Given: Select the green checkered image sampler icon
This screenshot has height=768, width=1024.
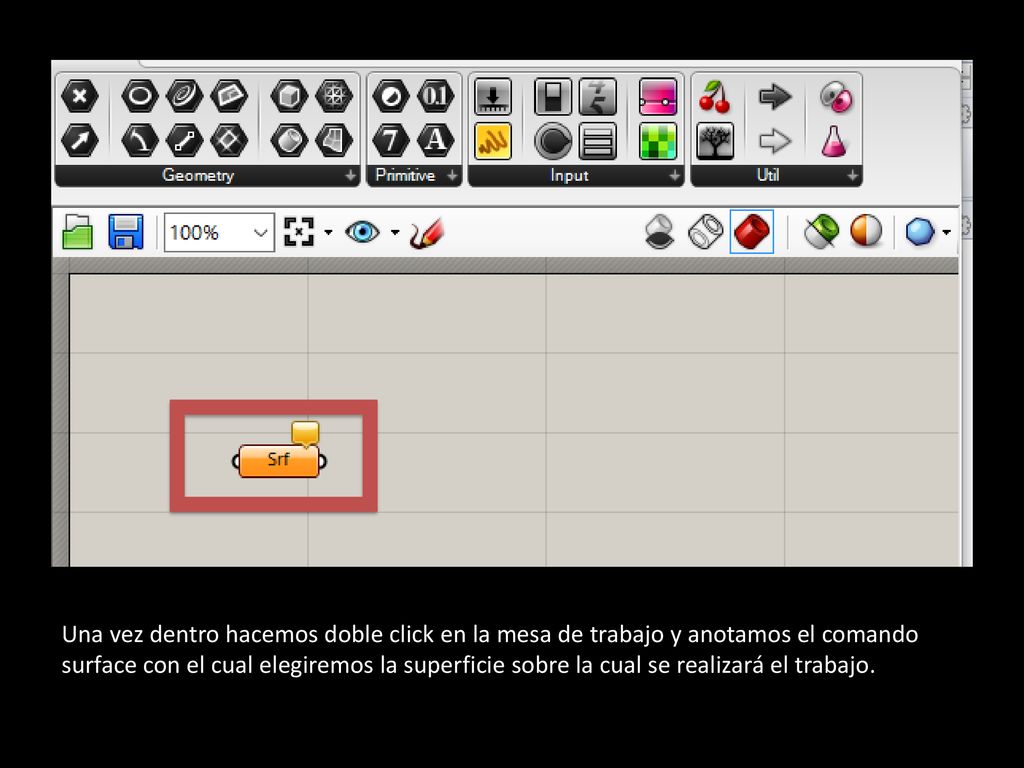Looking at the screenshot, I should click(x=658, y=141).
